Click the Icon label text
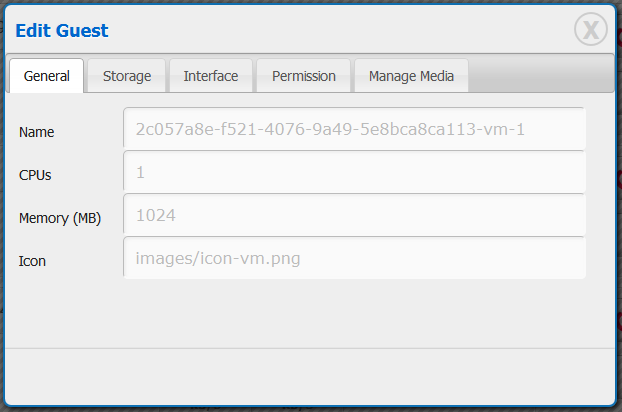Viewport: 622px width, 412px height. coord(32,261)
